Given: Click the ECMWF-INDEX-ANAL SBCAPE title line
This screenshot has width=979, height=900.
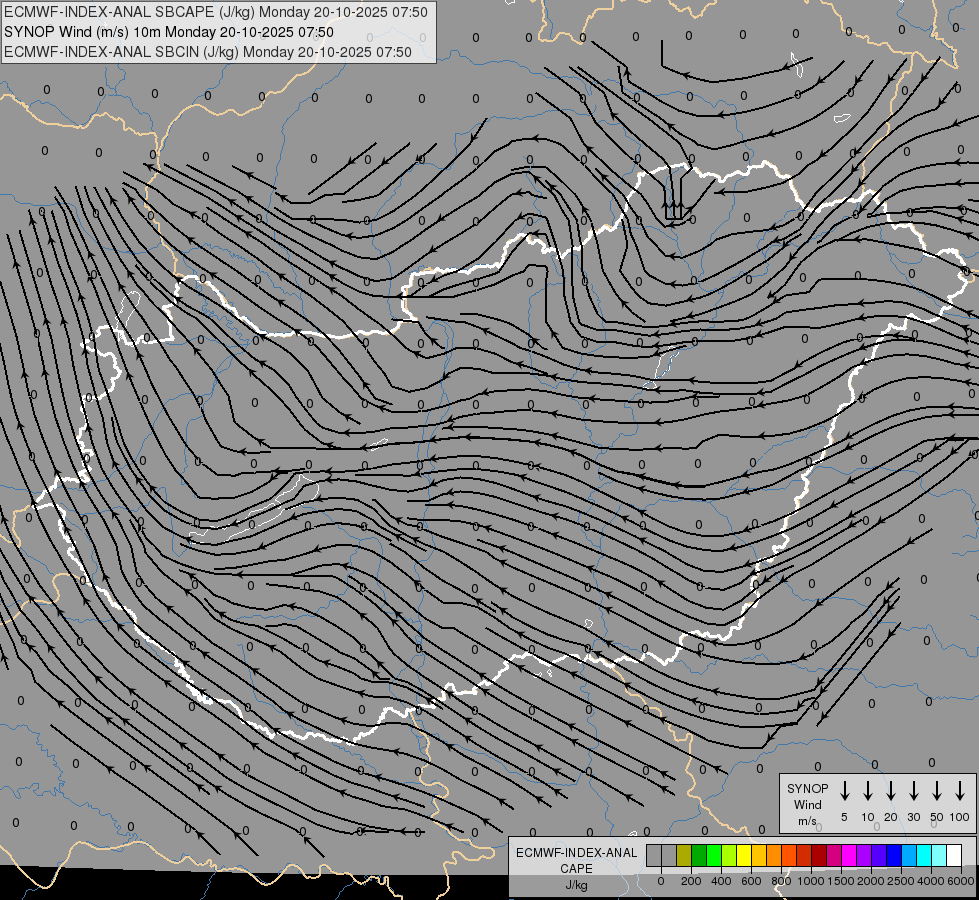Looking at the screenshot, I should pyautogui.click(x=216, y=12).
